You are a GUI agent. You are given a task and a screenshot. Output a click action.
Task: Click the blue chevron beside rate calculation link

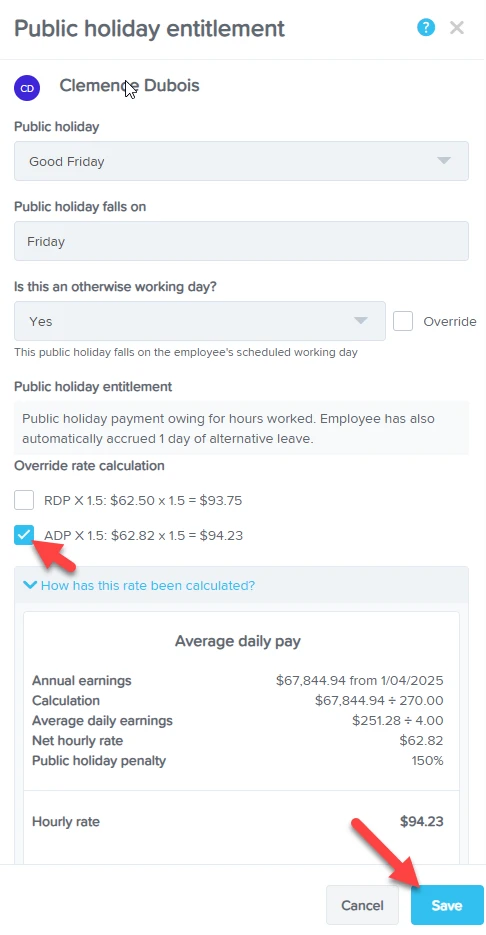tap(29, 586)
